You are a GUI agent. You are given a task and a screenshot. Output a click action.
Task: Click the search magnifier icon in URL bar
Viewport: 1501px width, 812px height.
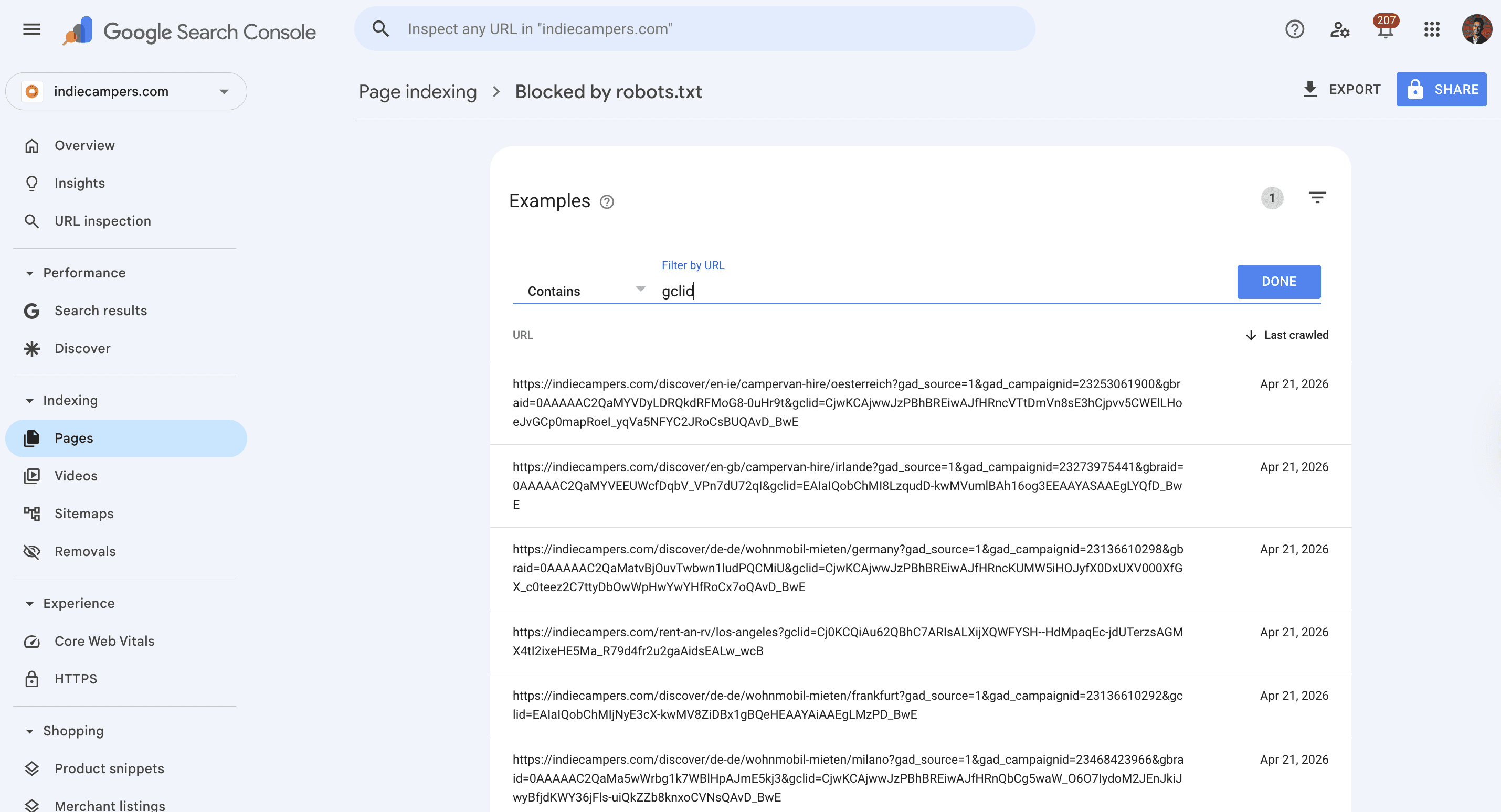tap(380, 28)
